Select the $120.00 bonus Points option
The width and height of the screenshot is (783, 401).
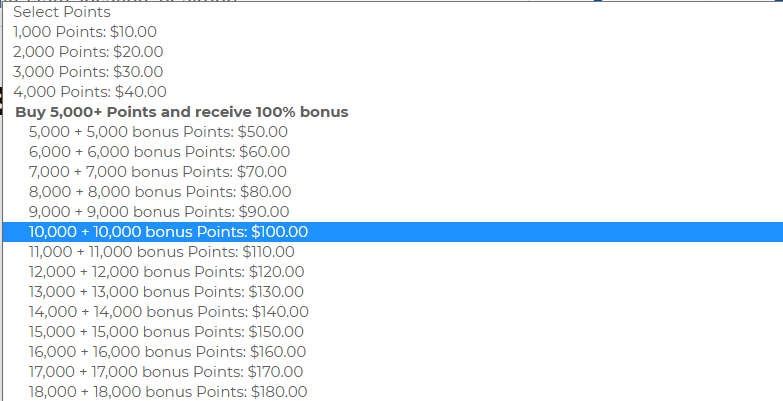(167, 272)
